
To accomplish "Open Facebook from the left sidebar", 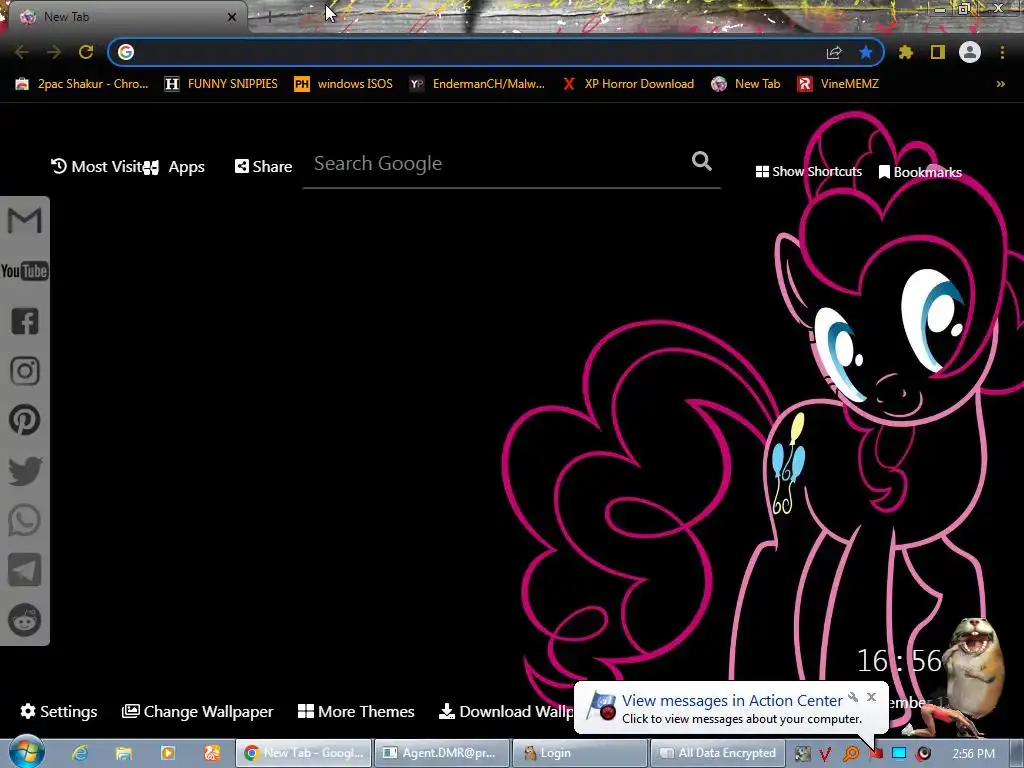I will [x=25, y=321].
